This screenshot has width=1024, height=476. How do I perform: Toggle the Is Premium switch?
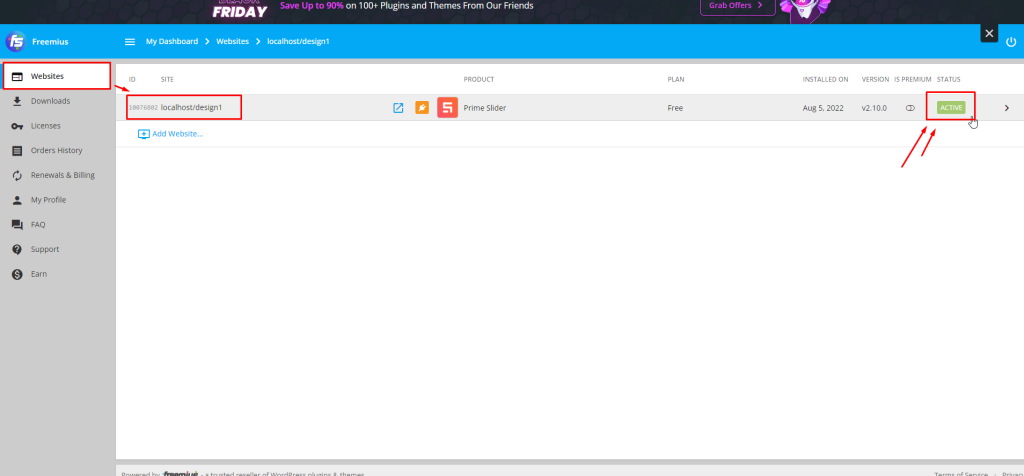(910, 108)
